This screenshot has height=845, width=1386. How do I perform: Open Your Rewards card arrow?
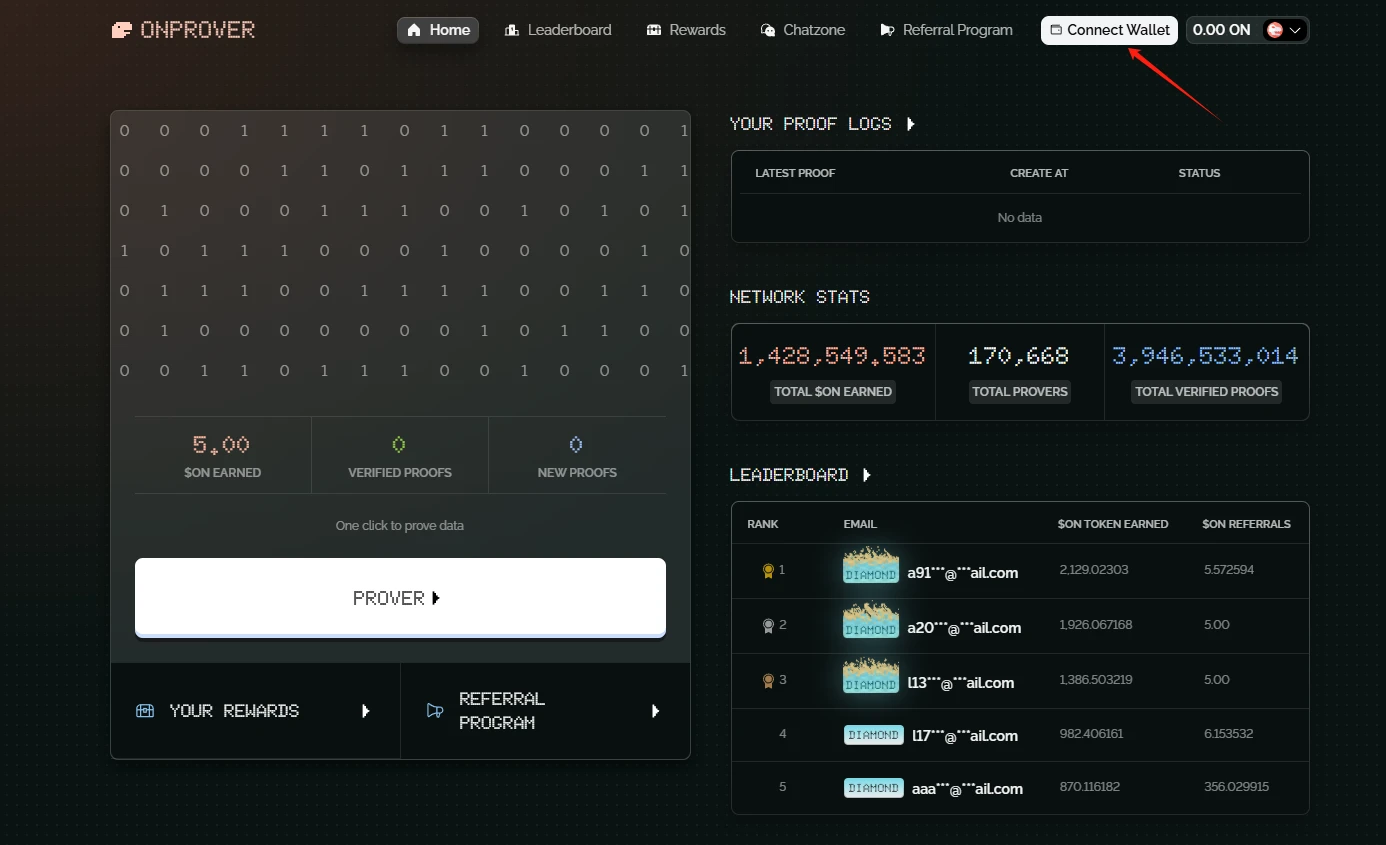pos(366,711)
